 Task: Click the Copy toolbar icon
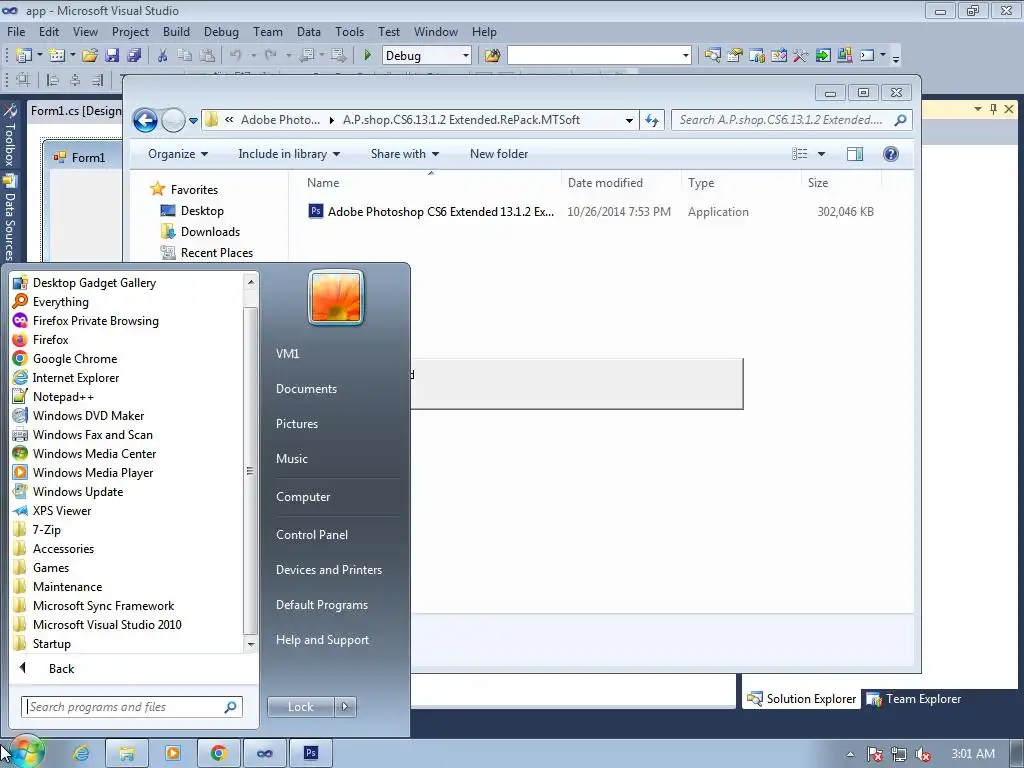point(185,56)
